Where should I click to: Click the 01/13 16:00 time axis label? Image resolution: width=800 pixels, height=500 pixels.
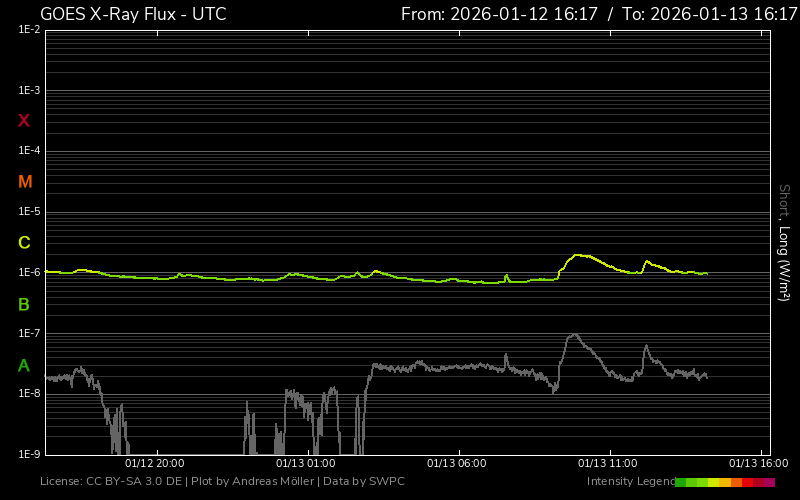point(758,463)
